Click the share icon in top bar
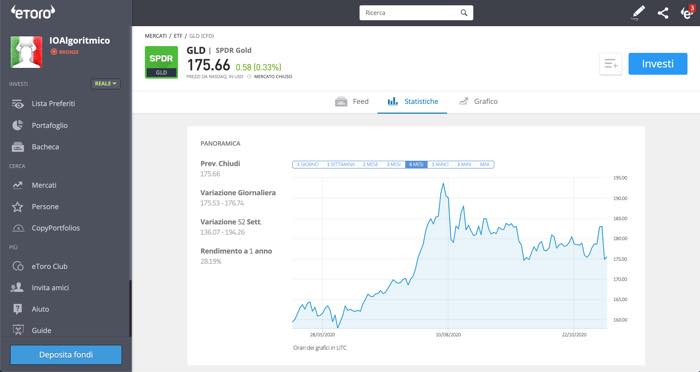 (663, 13)
